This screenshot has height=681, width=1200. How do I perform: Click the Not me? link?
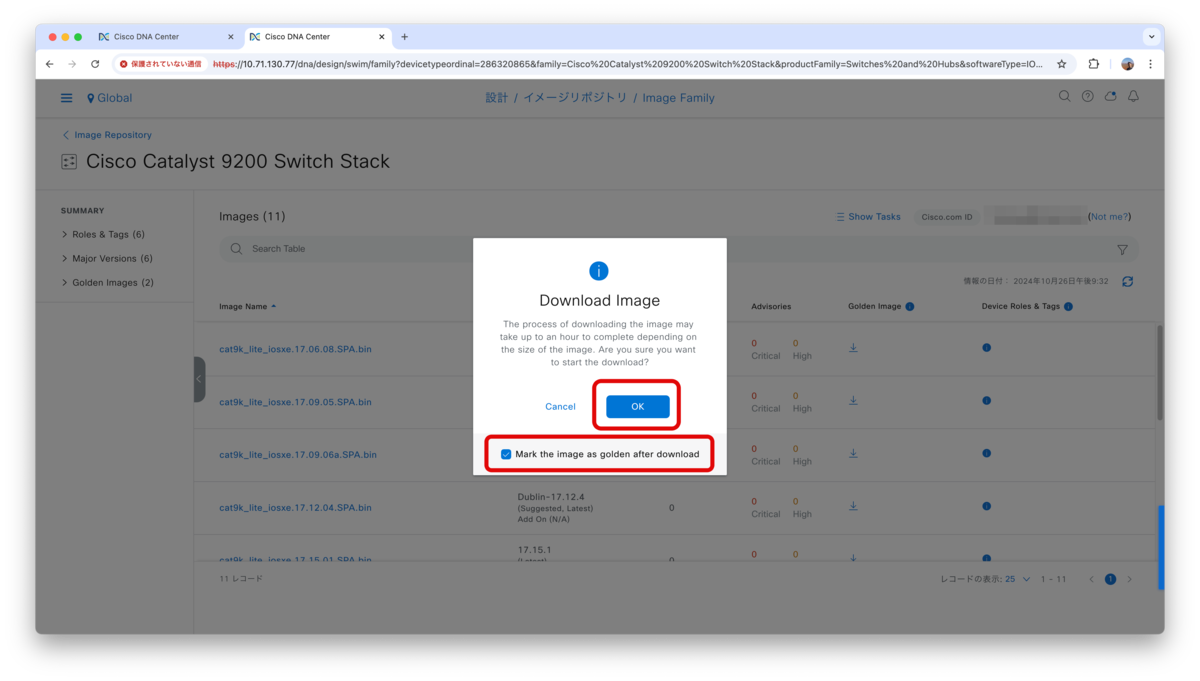pyautogui.click(x=1109, y=217)
